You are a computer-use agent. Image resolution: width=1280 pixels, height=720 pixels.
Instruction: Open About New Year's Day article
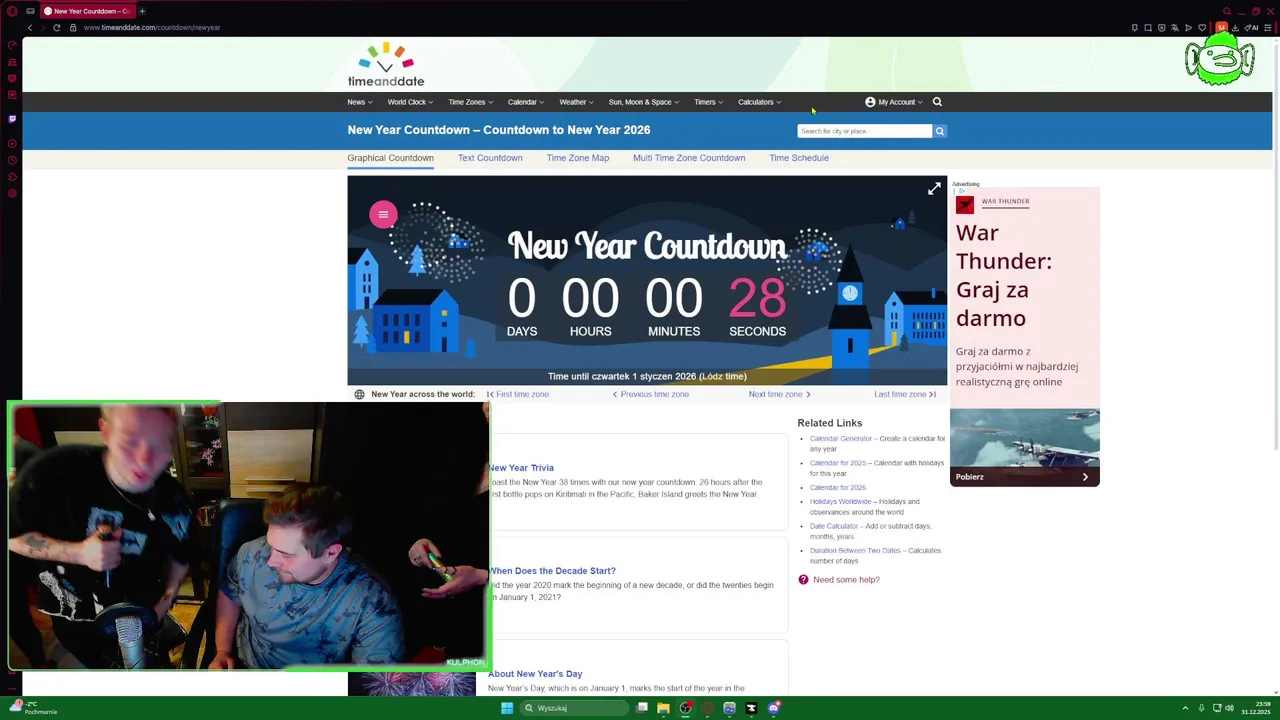[535, 674]
